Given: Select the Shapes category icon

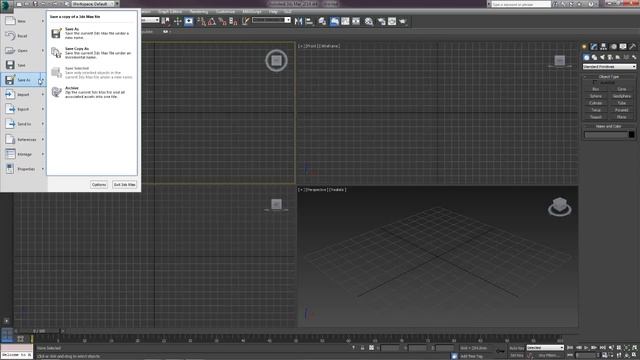Looking at the screenshot, I should pyautogui.click(x=594, y=57).
